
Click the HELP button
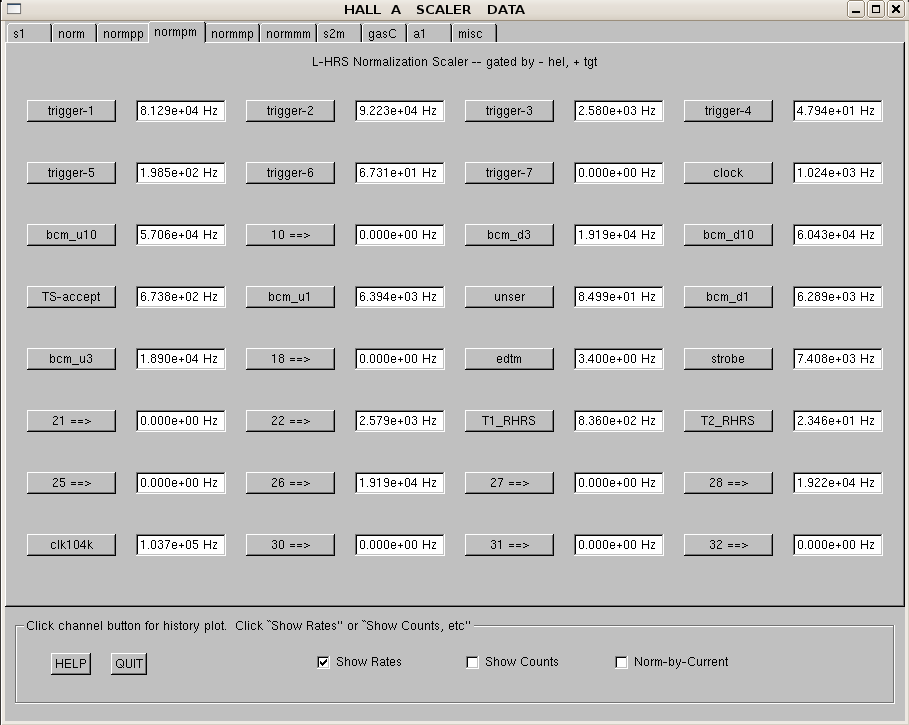71,664
